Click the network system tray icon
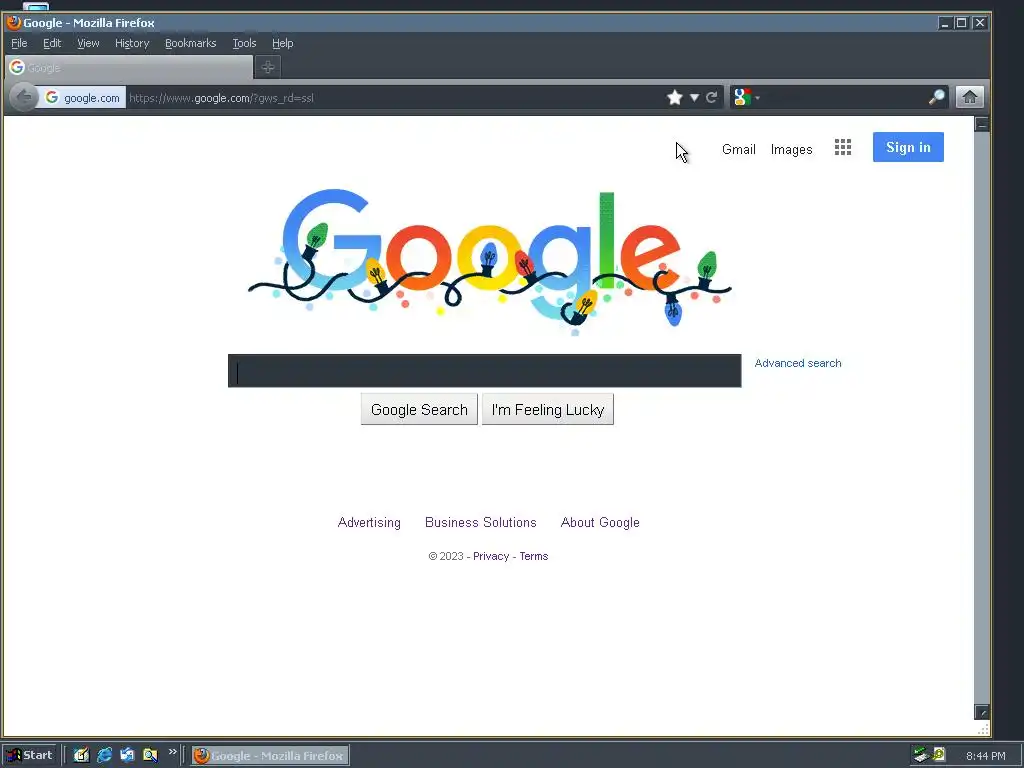The width and height of the screenshot is (1024, 768). click(x=921, y=755)
